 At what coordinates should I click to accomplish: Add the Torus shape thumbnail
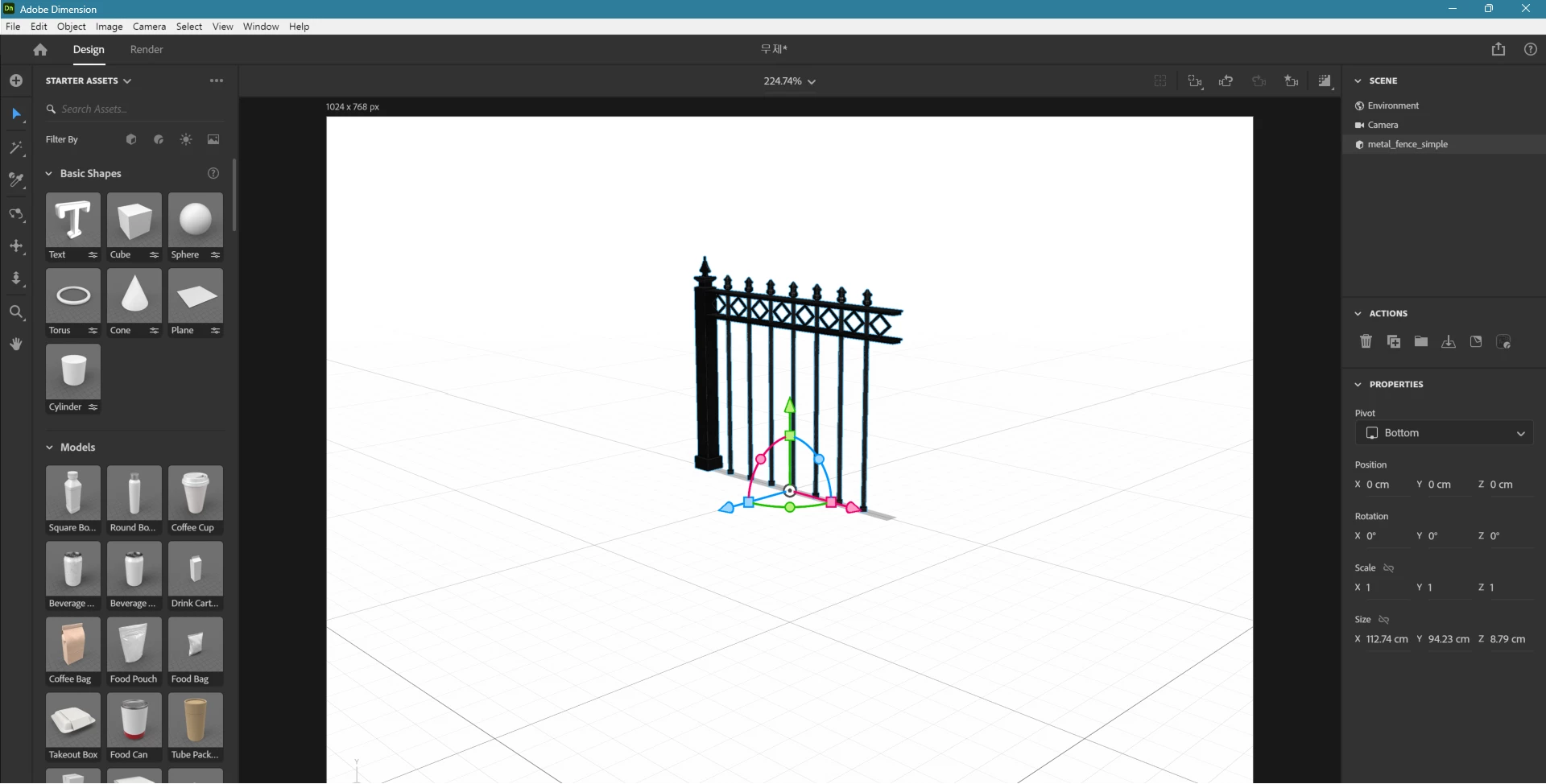73,295
